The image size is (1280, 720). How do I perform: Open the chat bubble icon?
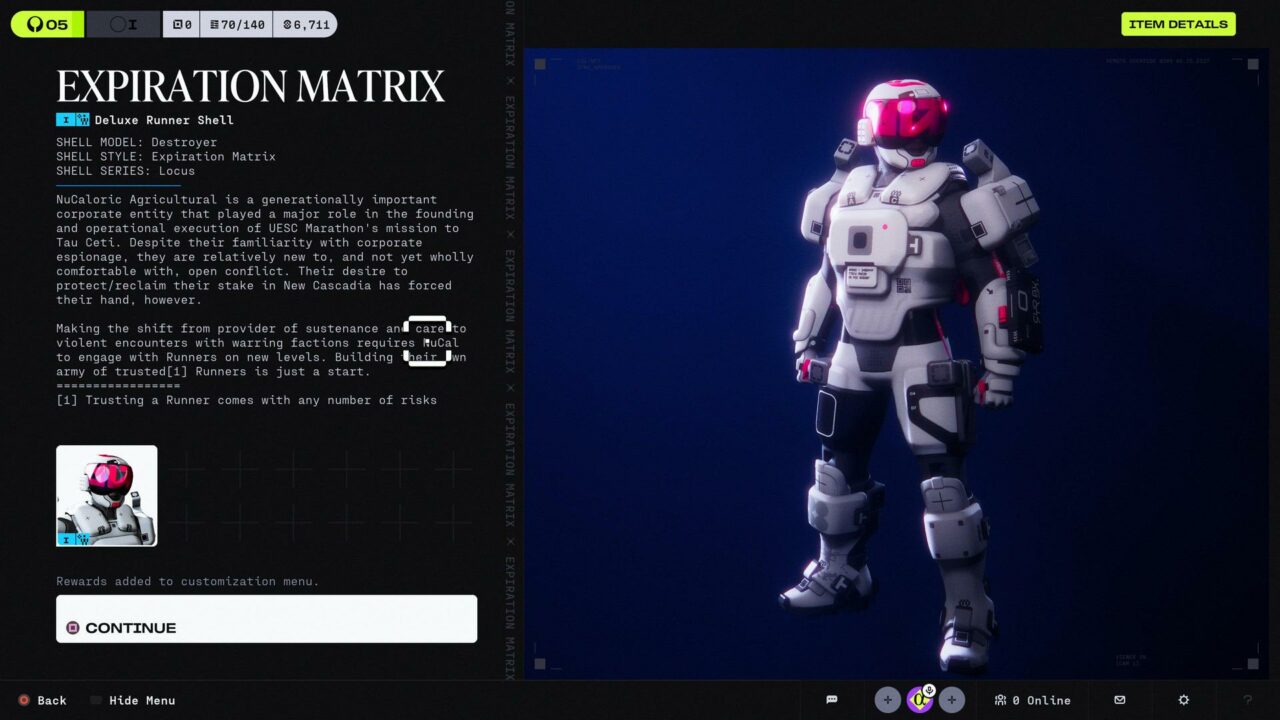[x=831, y=700]
